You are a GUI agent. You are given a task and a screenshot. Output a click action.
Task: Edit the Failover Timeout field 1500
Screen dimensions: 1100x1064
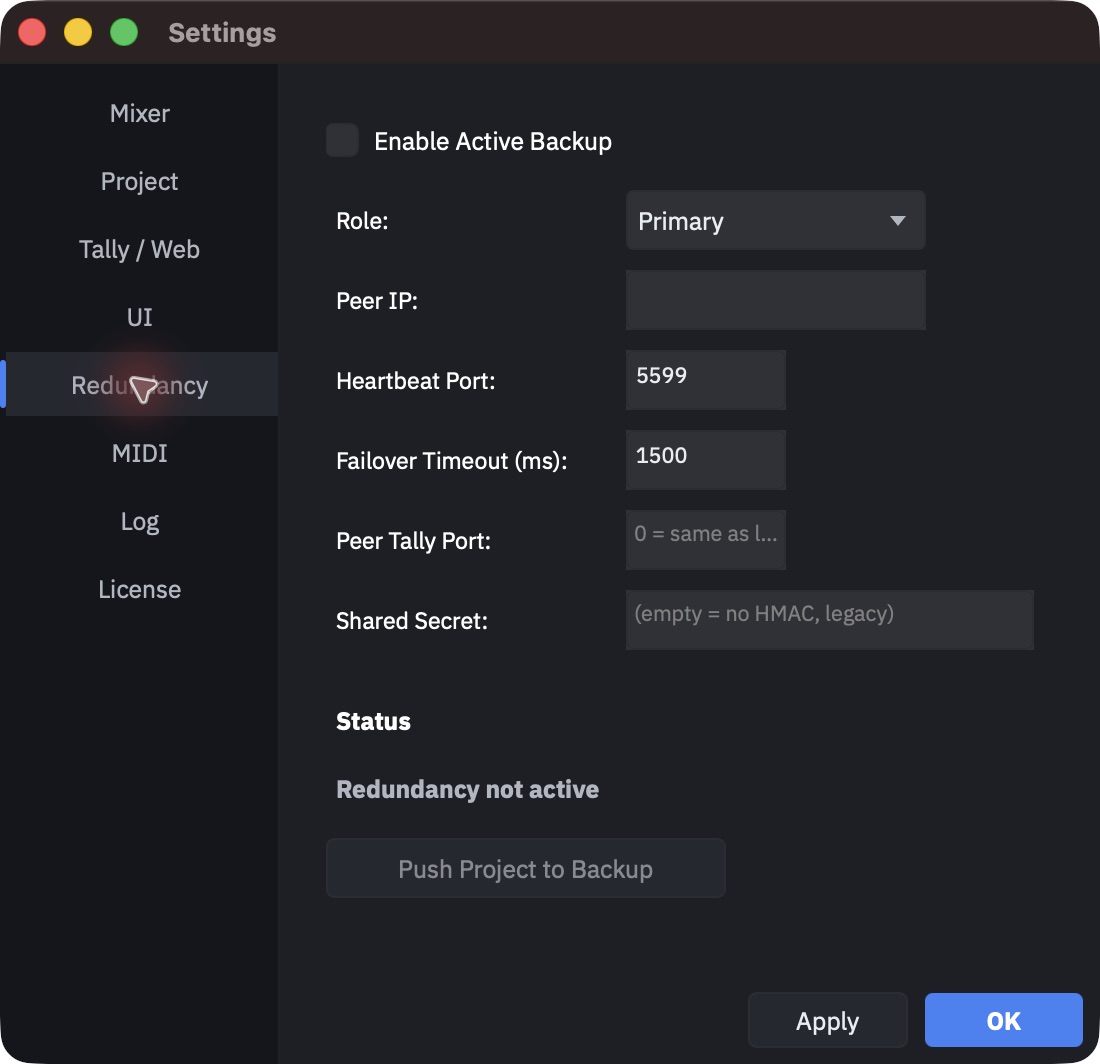click(705, 460)
